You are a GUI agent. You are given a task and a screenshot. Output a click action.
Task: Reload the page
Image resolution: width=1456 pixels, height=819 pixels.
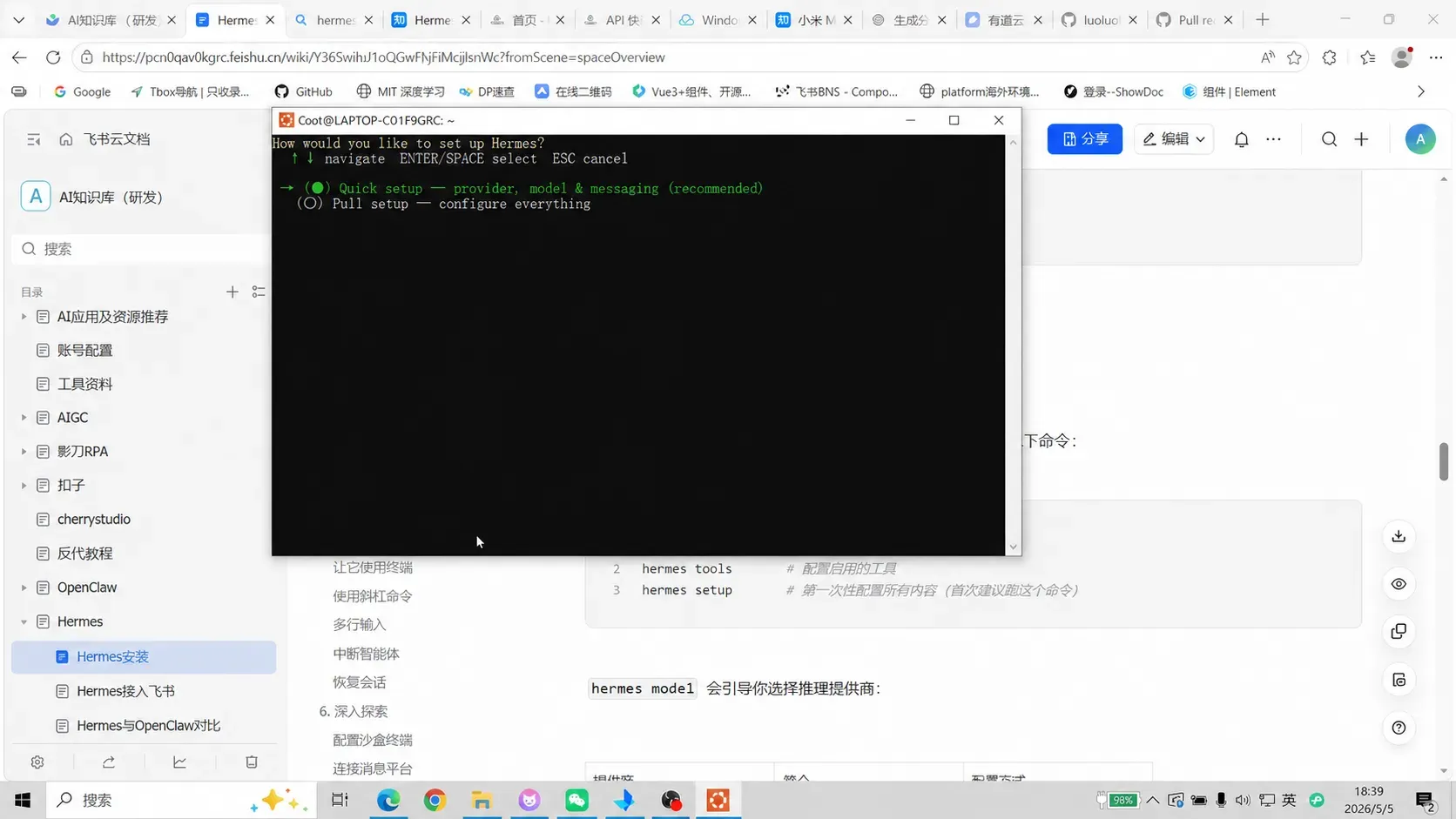(53, 57)
